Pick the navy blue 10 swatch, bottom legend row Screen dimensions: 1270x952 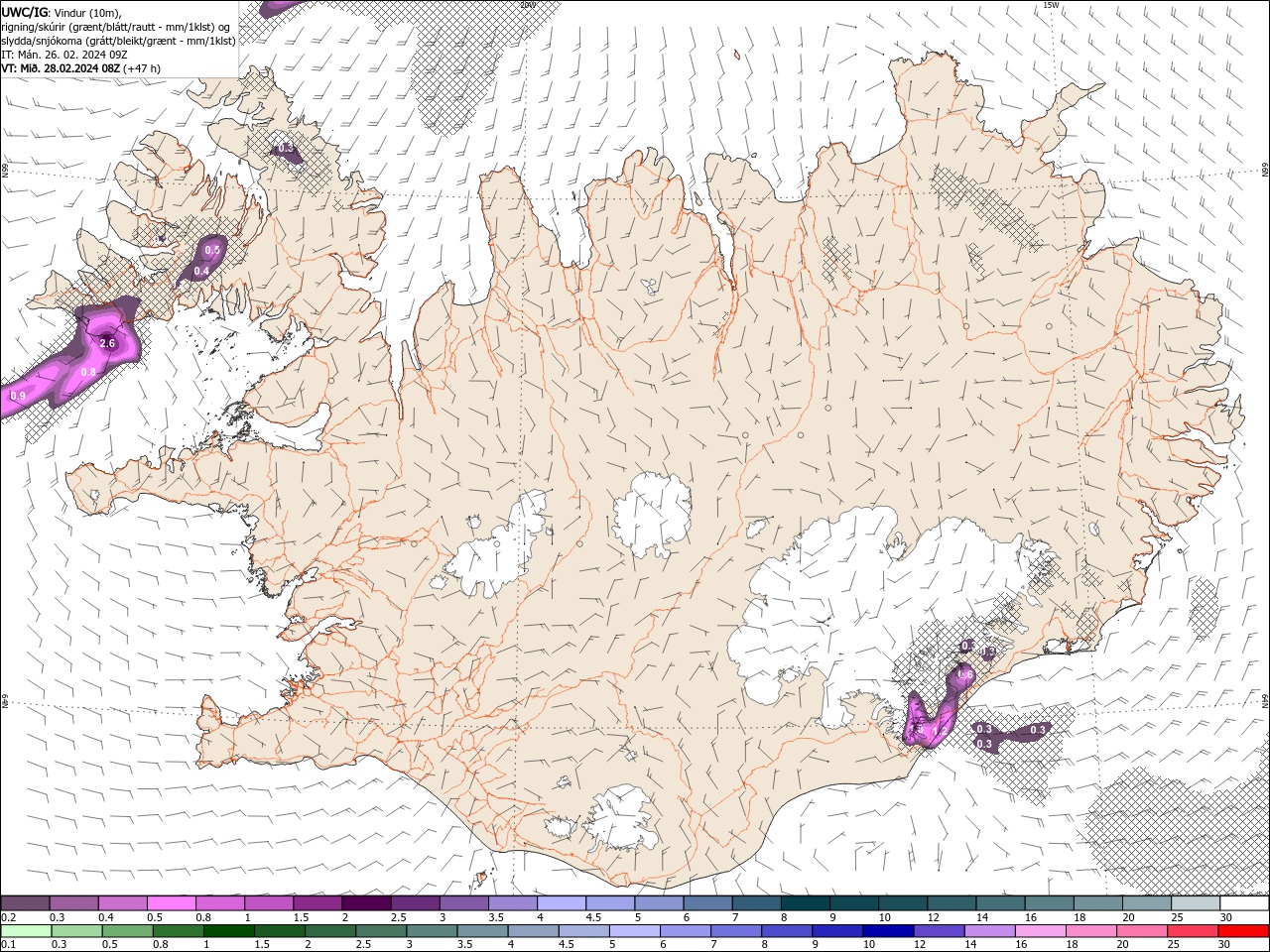[888, 931]
